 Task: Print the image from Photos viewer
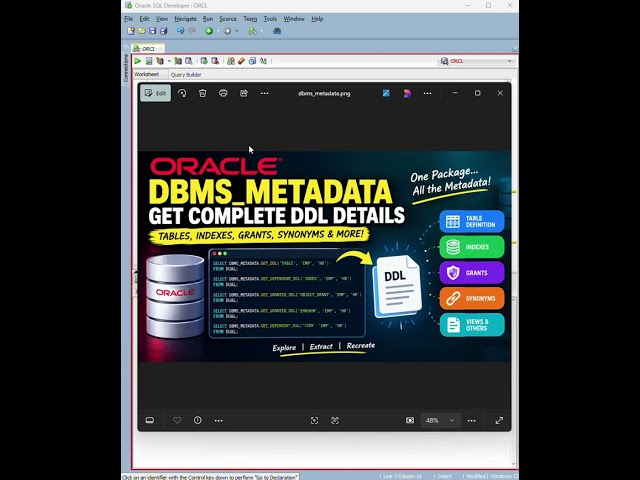tap(223, 93)
